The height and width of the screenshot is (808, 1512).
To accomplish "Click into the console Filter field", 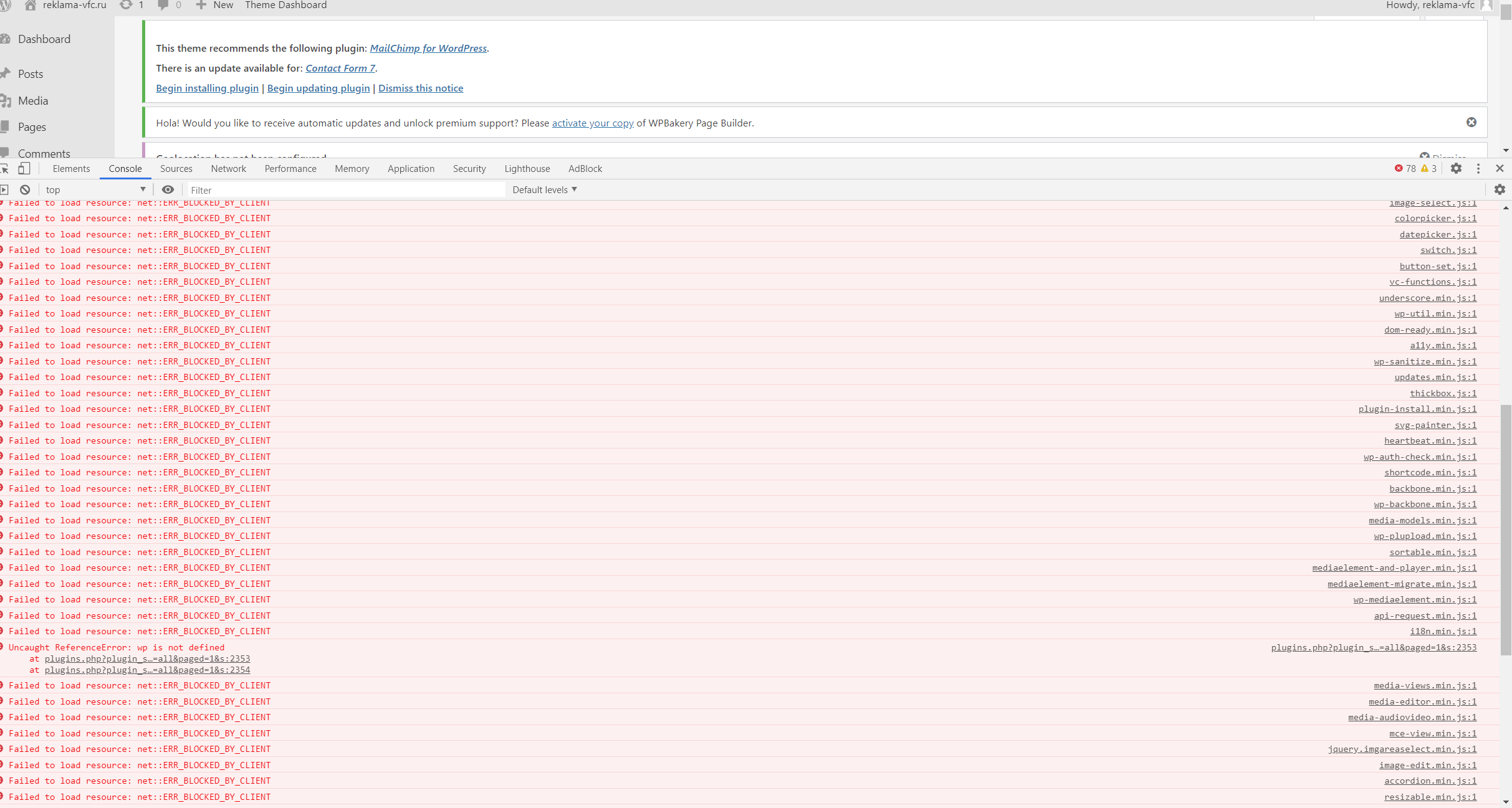I will click(346, 190).
